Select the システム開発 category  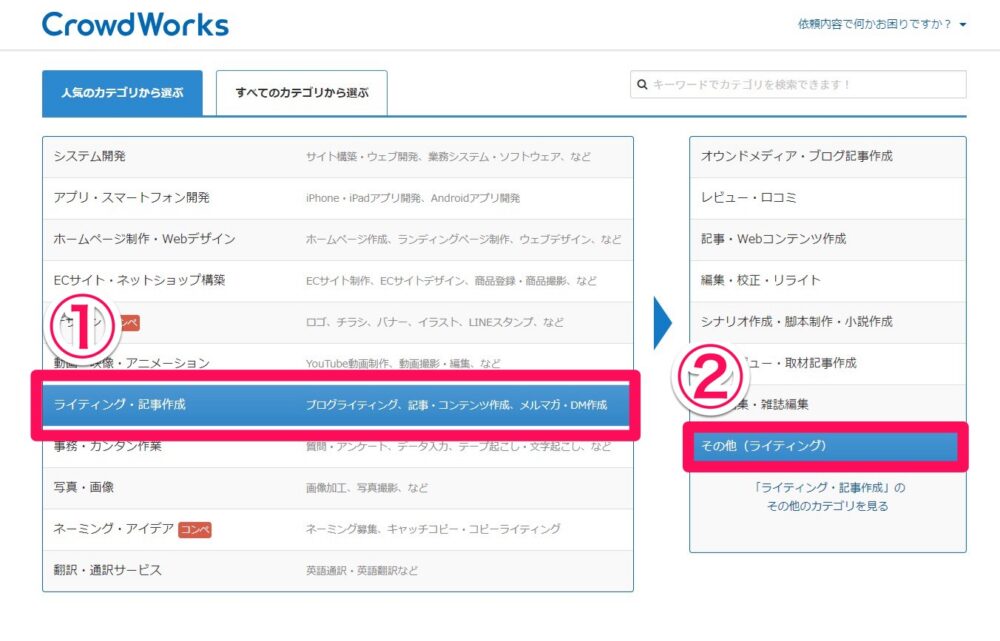pyautogui.click(x=90, y=157)
